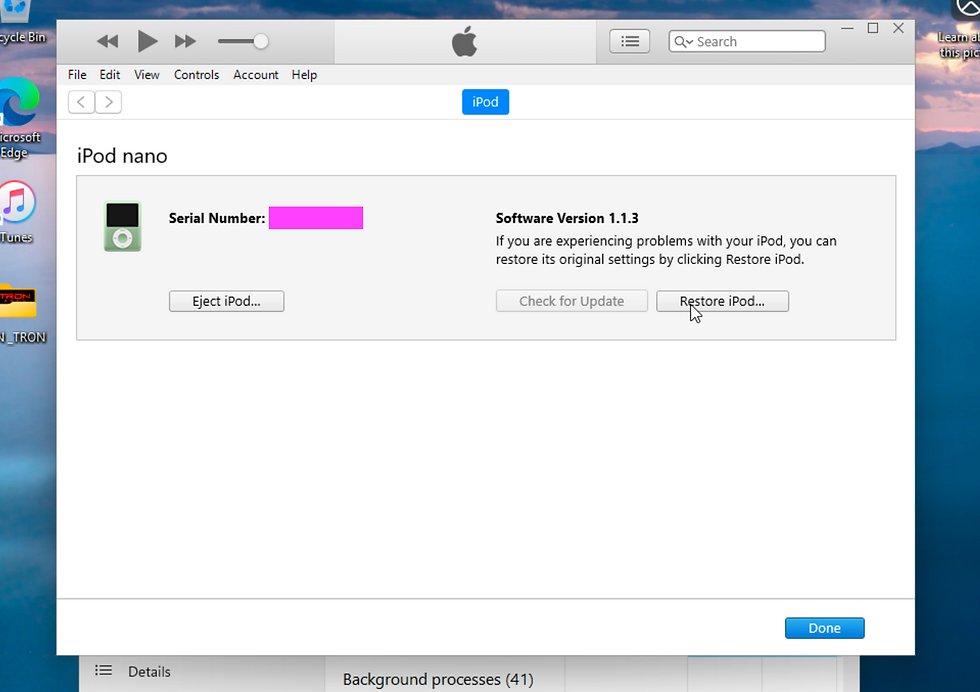
Task: Click the Eject iPod... button
Action: [x=226, y=301]
